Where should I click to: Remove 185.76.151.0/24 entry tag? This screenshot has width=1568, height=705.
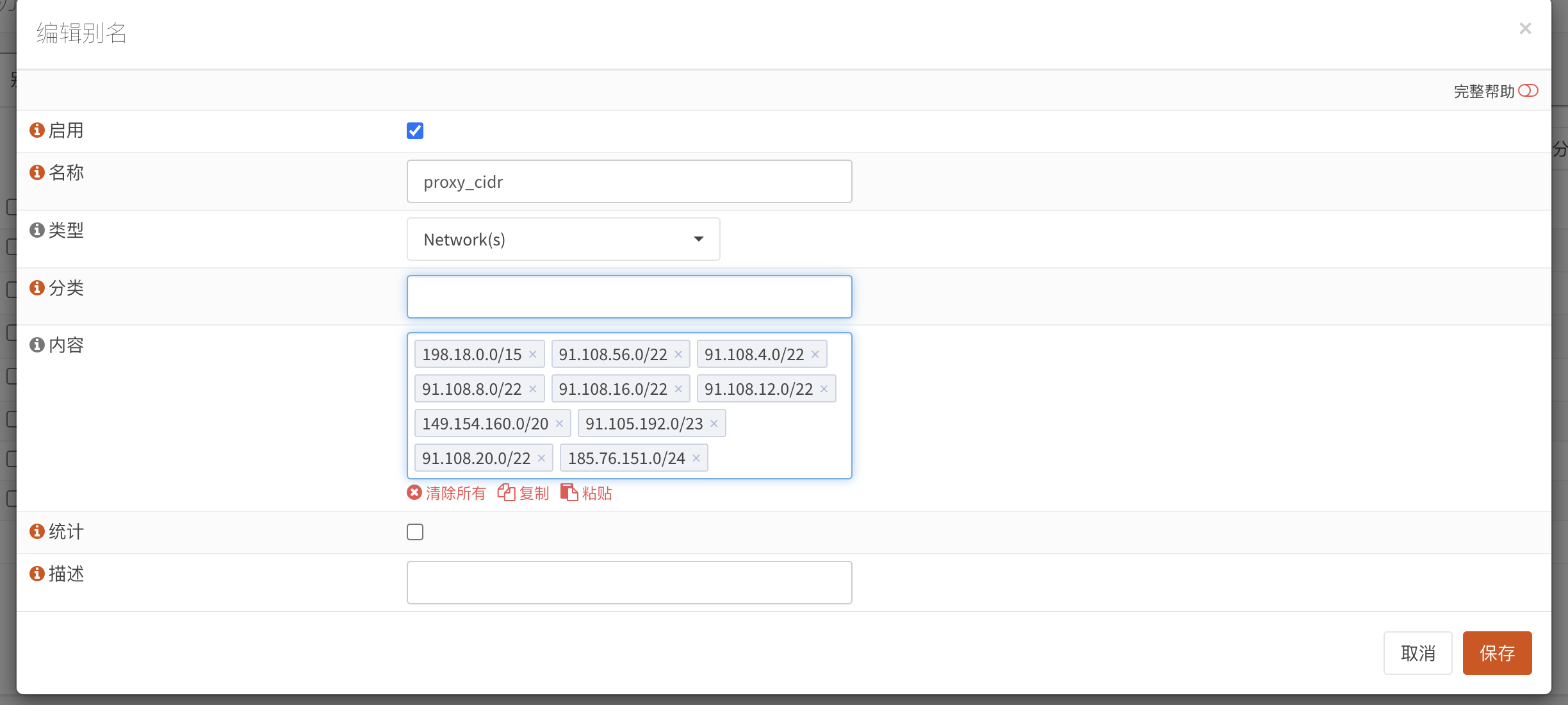pos(696,458)
